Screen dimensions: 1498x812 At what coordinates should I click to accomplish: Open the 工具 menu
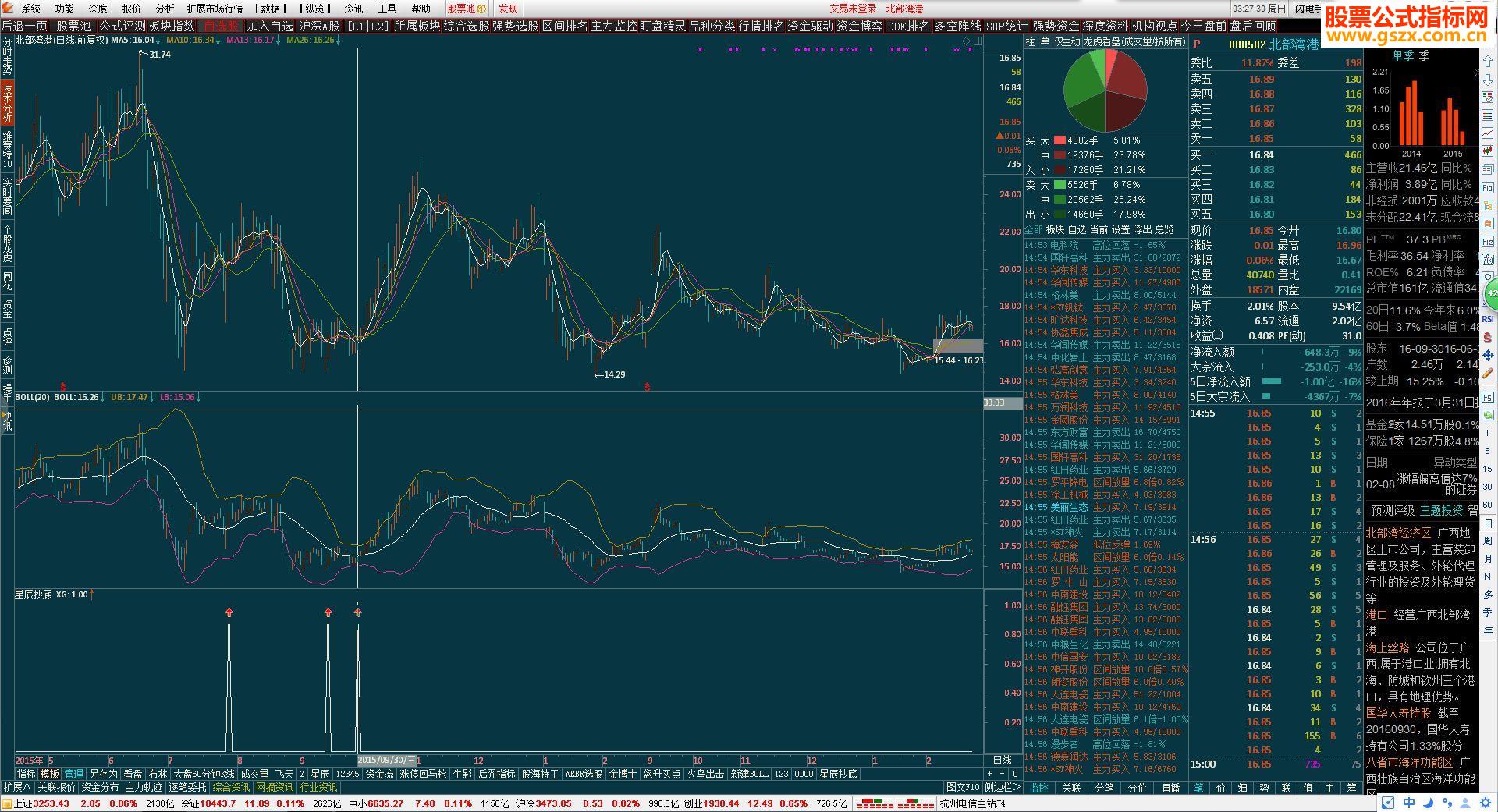(x=387, y=9)
